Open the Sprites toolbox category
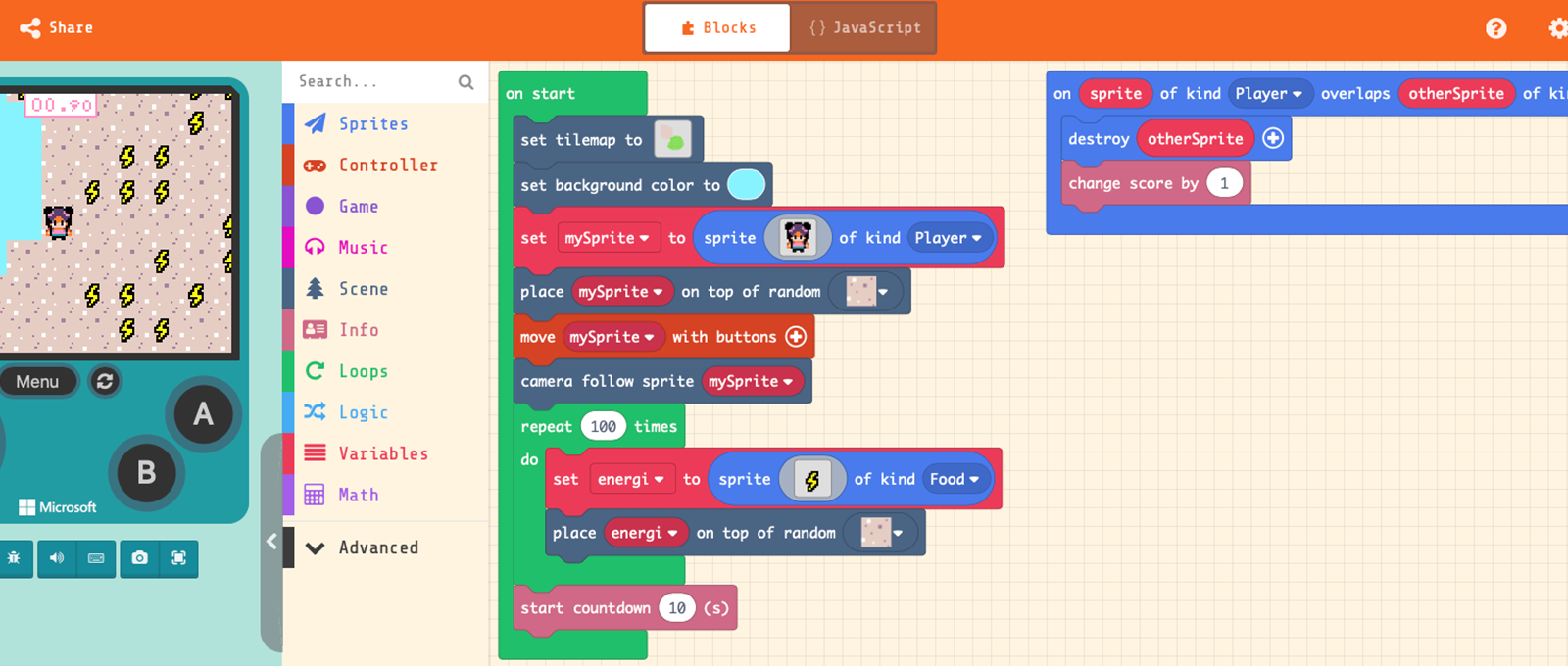 (x=373, y=123)
